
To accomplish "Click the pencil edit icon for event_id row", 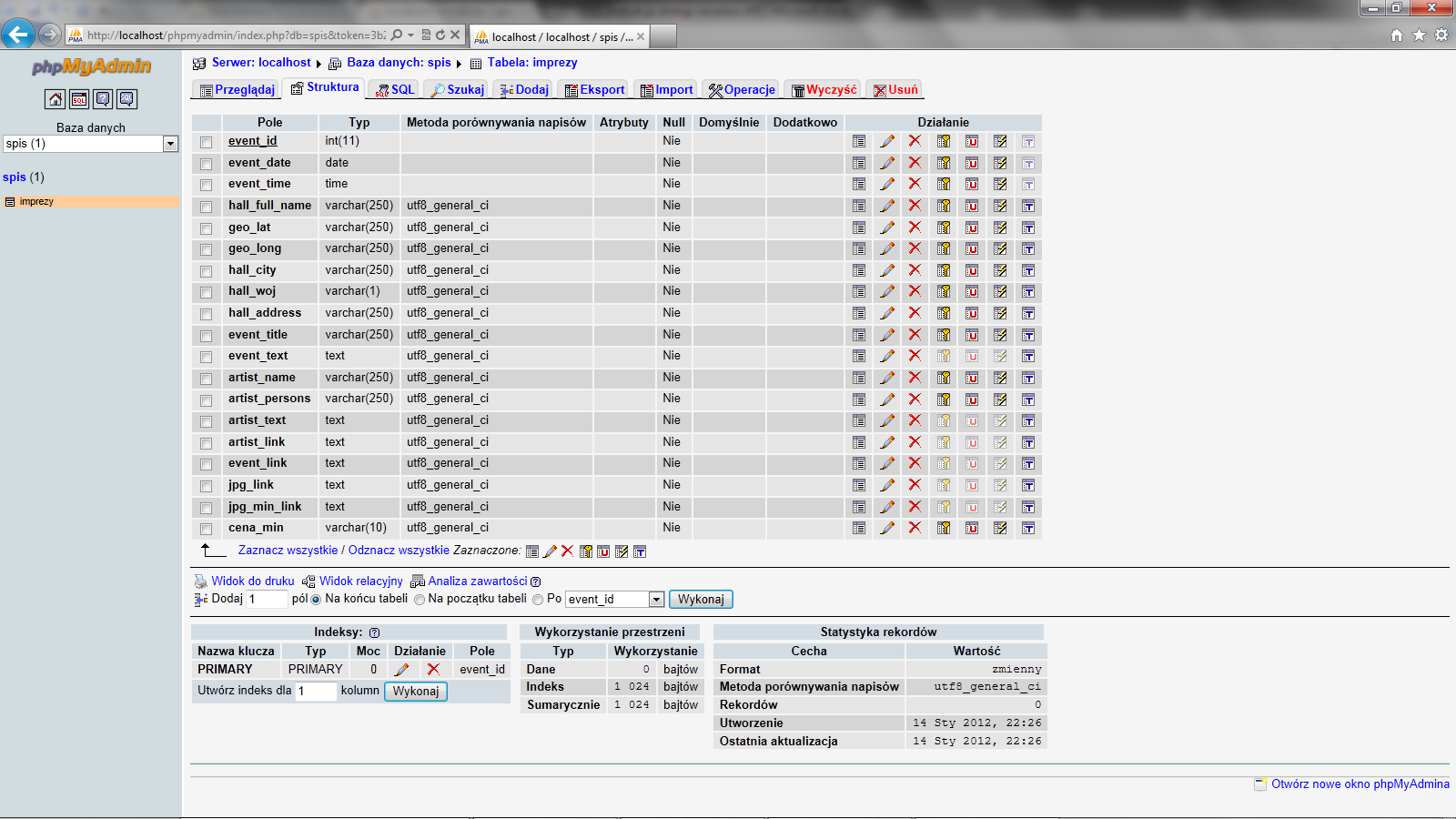I will (887, 141).
